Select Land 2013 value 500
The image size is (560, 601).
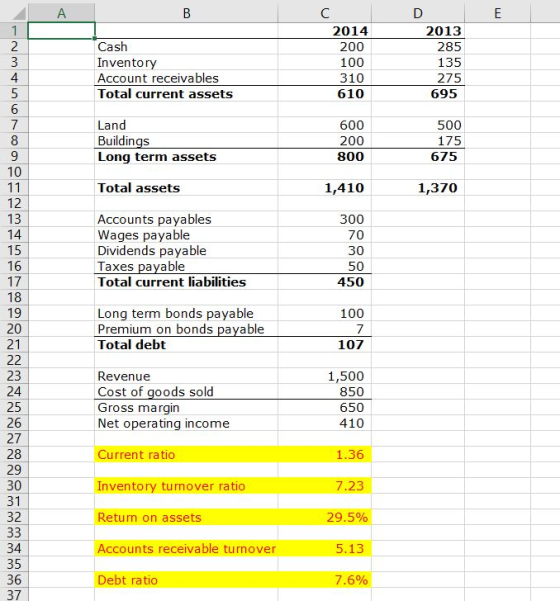418,125
